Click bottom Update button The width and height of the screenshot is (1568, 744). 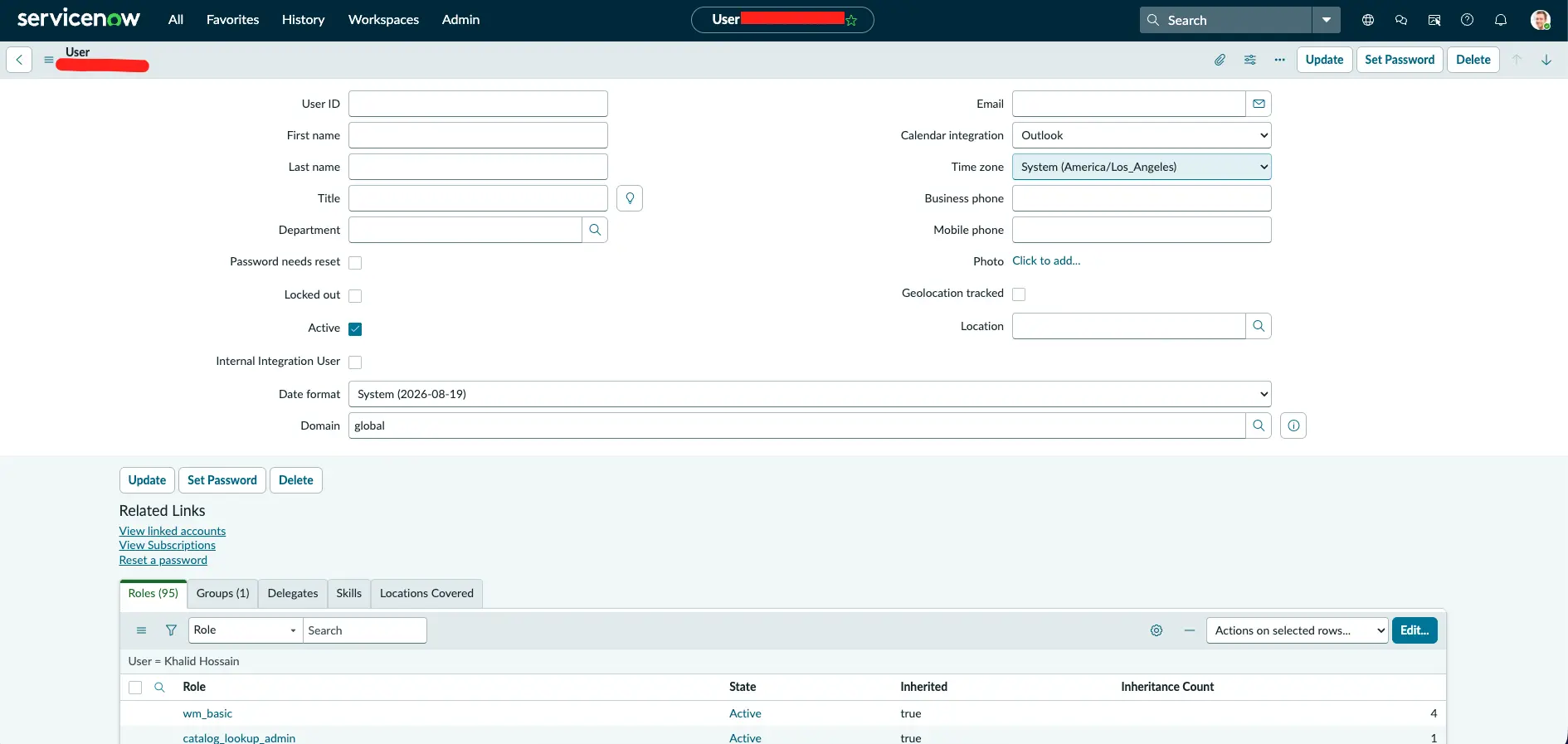[147, 480]
